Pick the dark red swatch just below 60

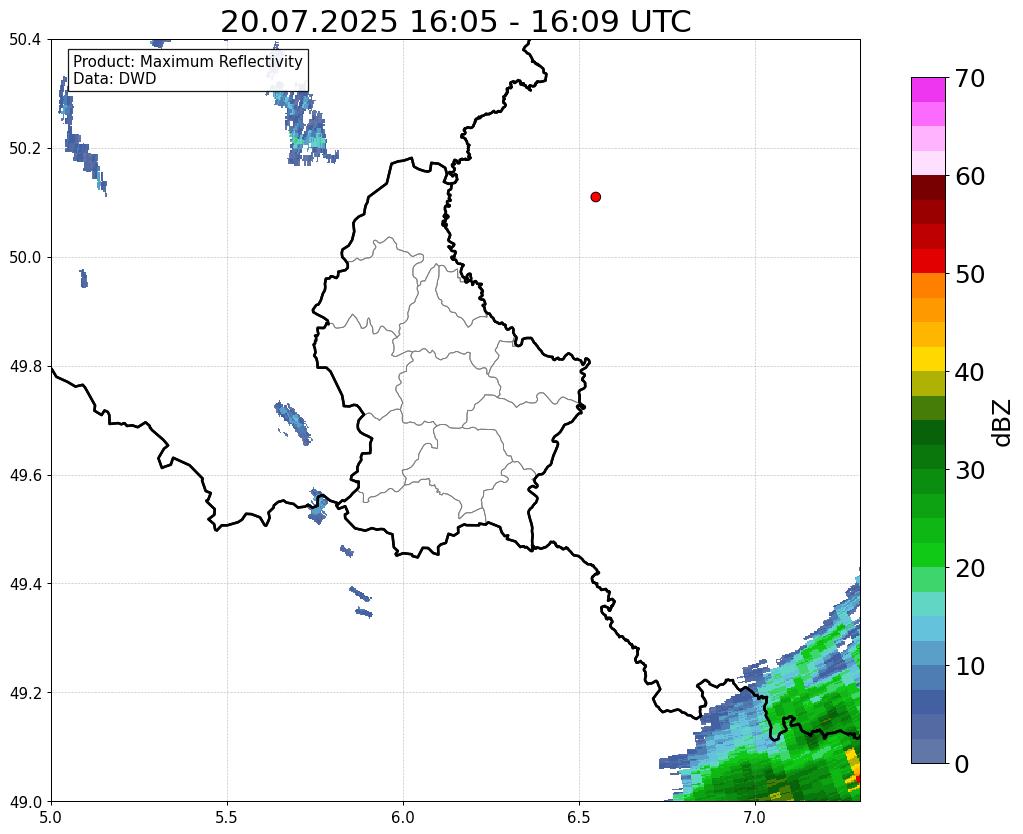pos(928,187)
